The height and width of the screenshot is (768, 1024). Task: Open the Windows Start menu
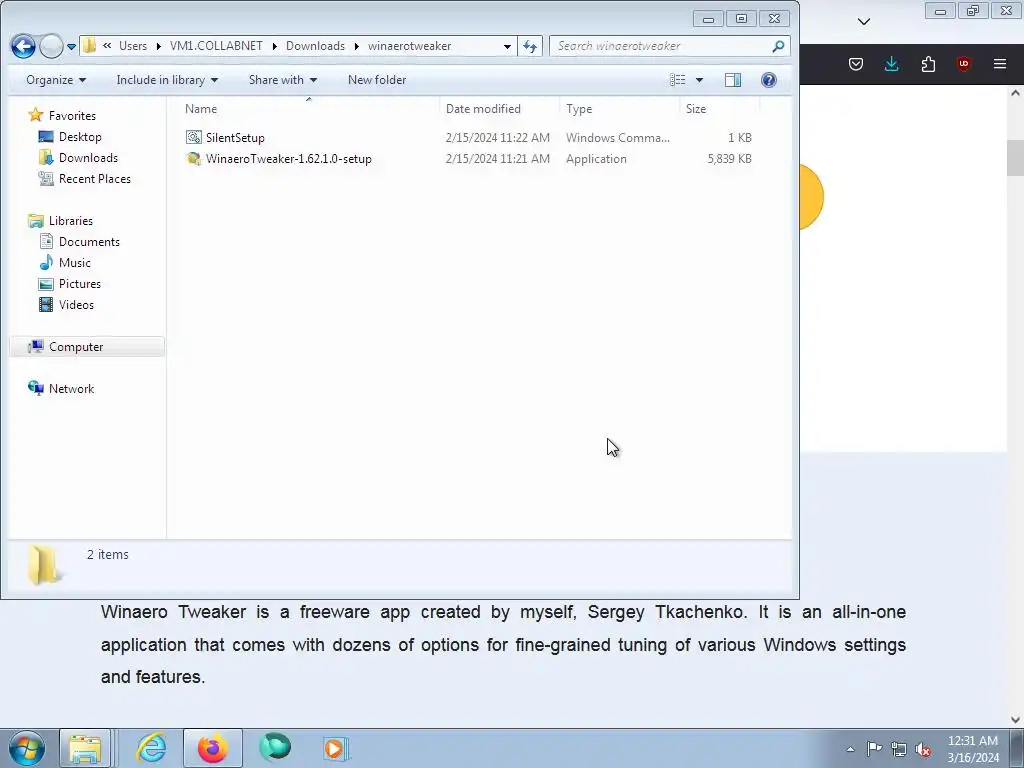click(26, 748)
